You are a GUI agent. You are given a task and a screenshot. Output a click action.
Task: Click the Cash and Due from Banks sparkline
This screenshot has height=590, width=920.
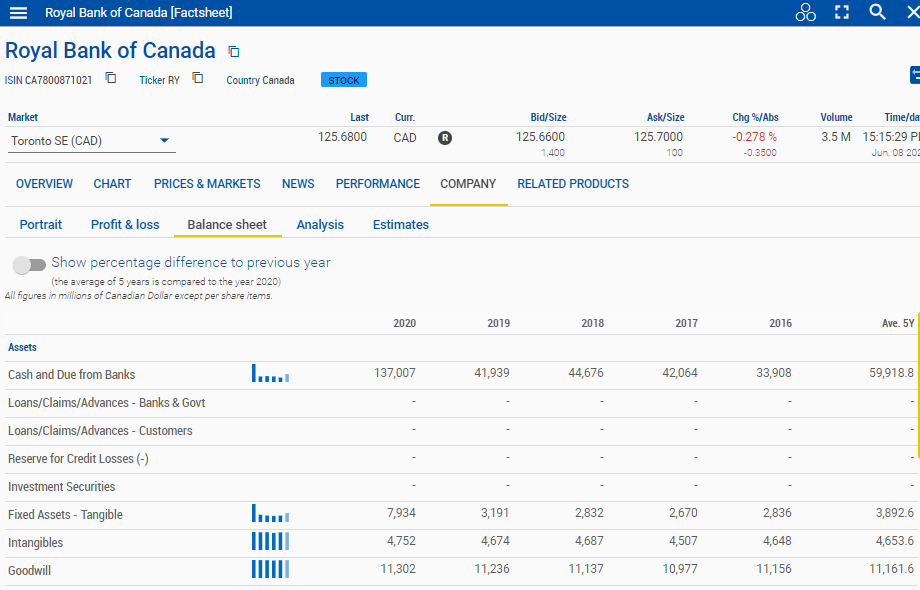(x=270, y=373)
